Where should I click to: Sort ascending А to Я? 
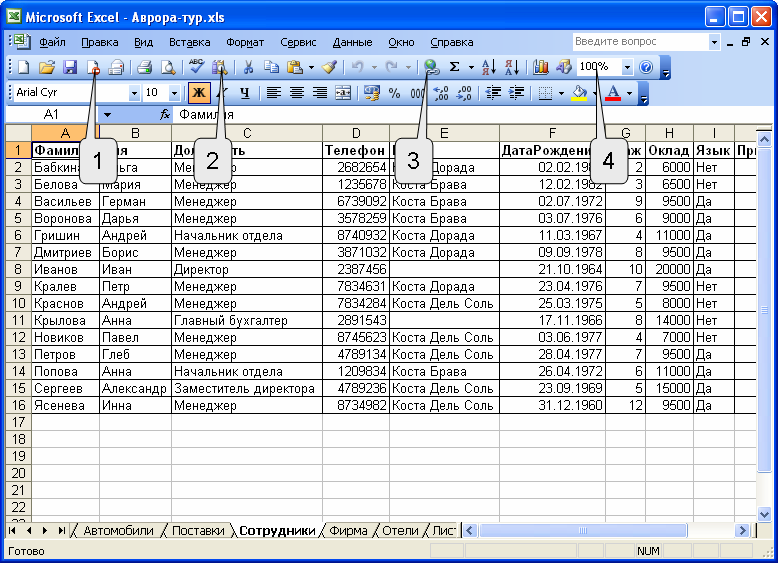(x=489, y=67)
